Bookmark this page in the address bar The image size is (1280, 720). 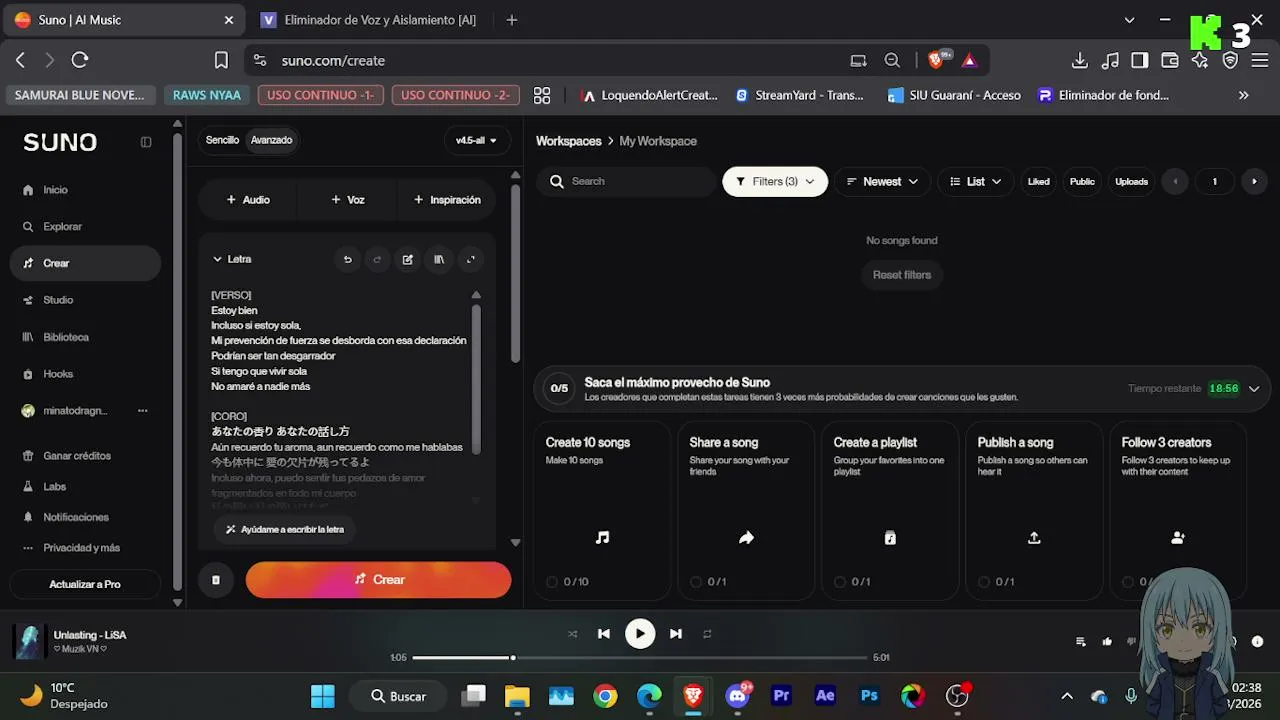click(x=222, y=60)
